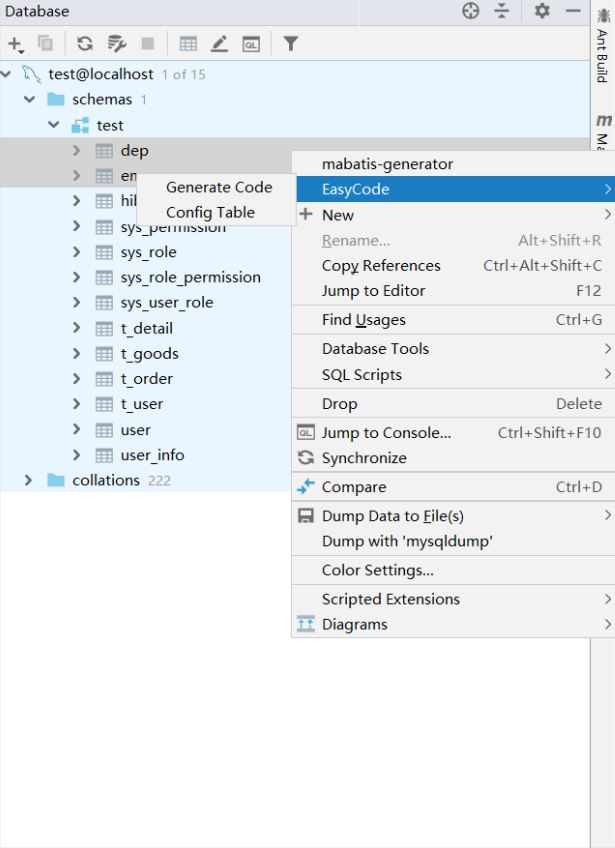
Task: Select the sys_role_permission table
Action: coord(190,277)
